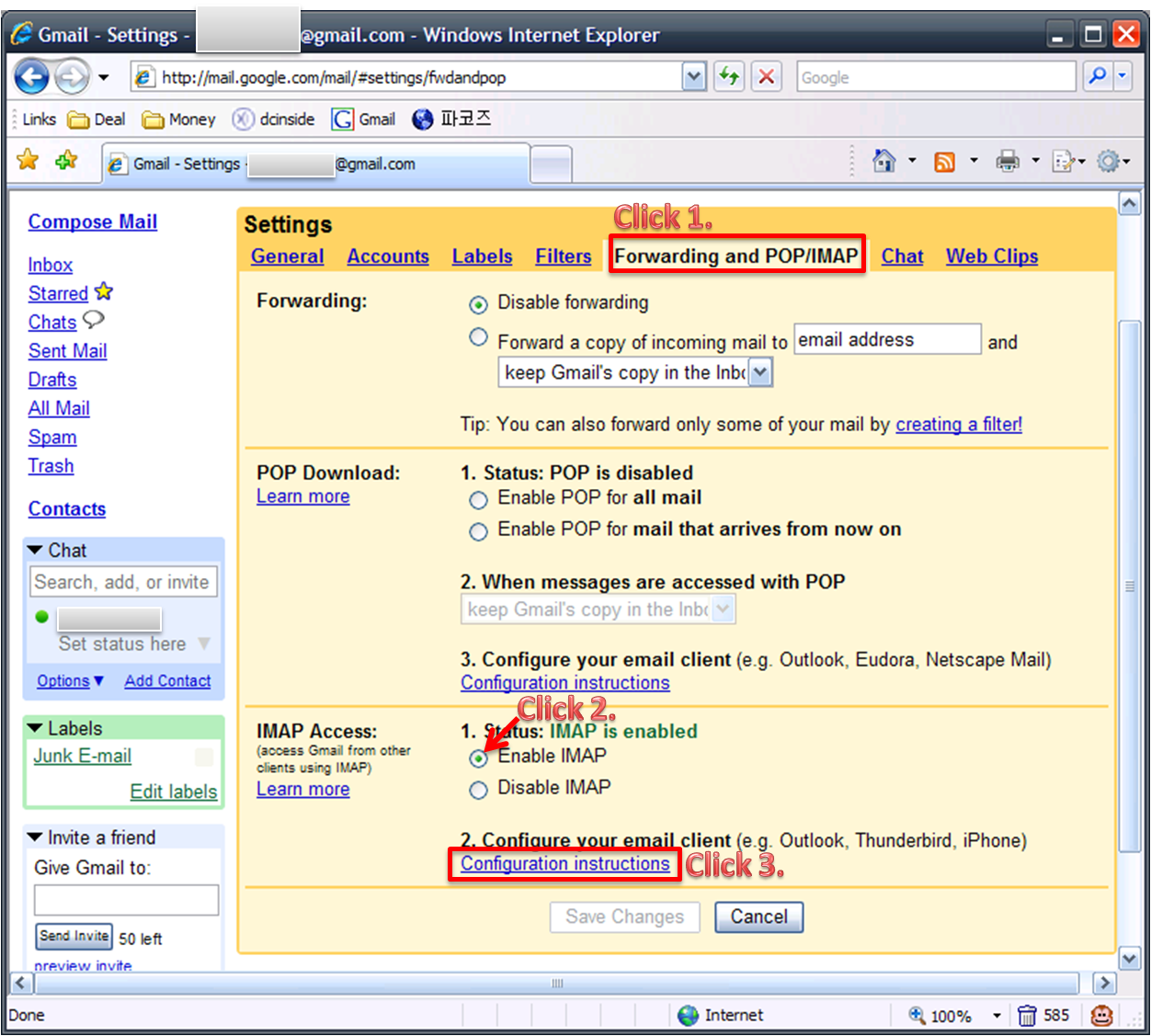Screen dimensions: 1151x1036
Task: Click the Refresh page icon
Action: (729, 77)
